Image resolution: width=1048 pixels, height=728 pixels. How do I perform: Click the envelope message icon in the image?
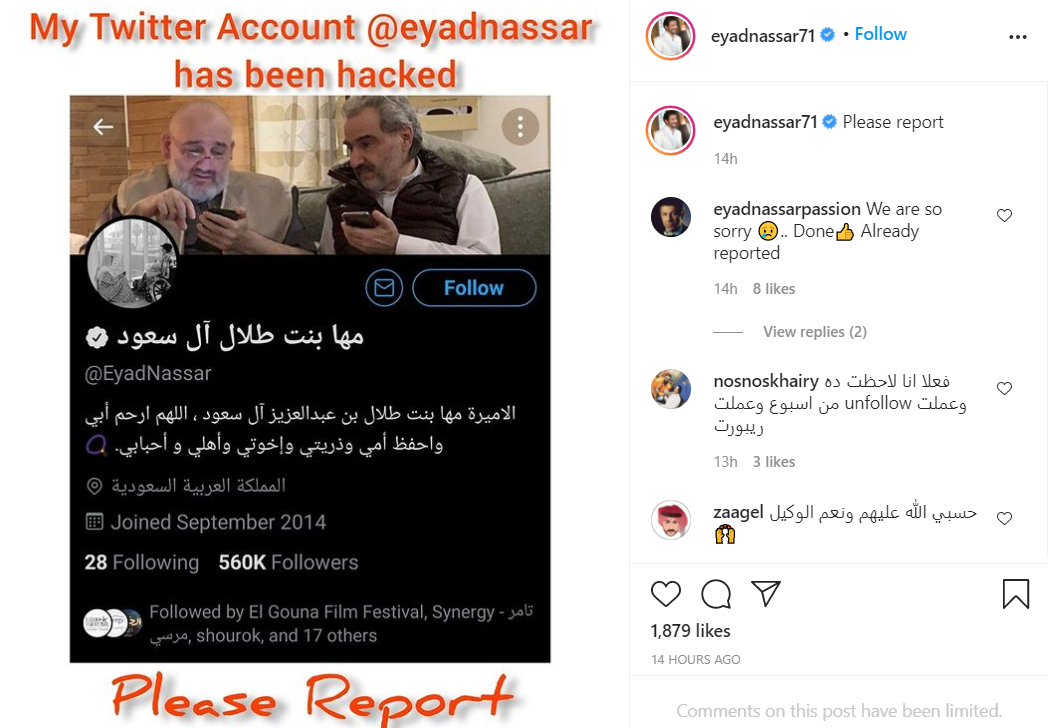tap(384, 288)
